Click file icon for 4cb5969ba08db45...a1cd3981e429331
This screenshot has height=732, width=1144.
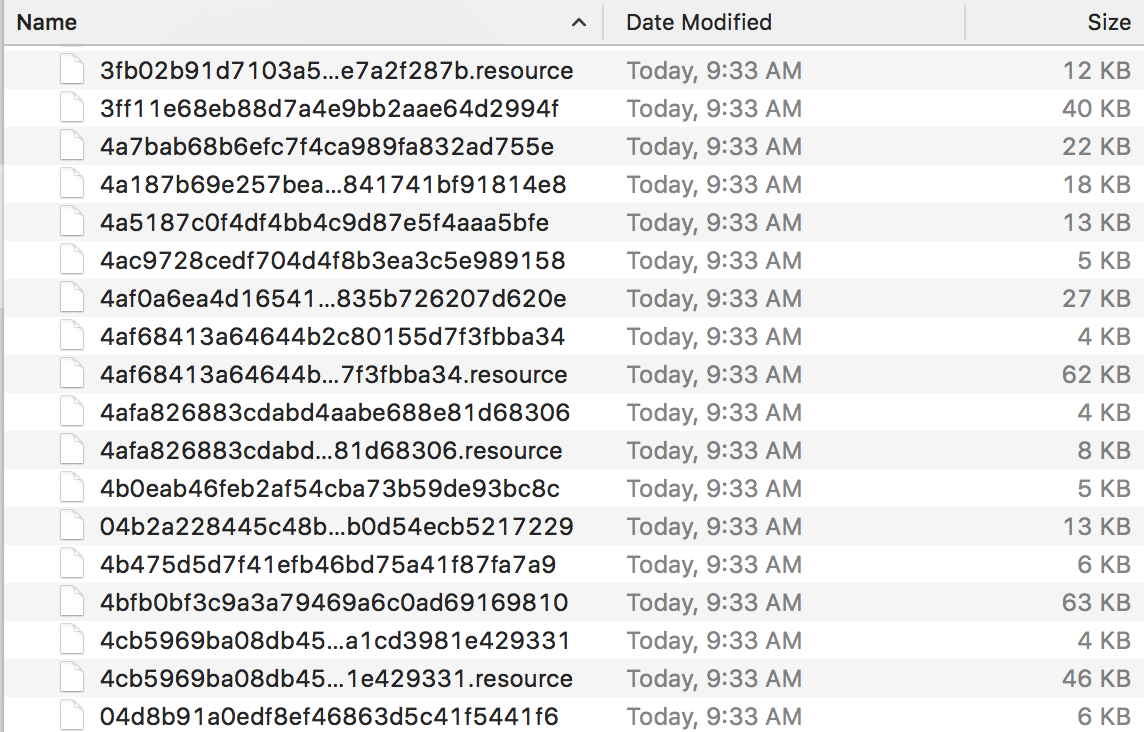click(x=72, y=639)
